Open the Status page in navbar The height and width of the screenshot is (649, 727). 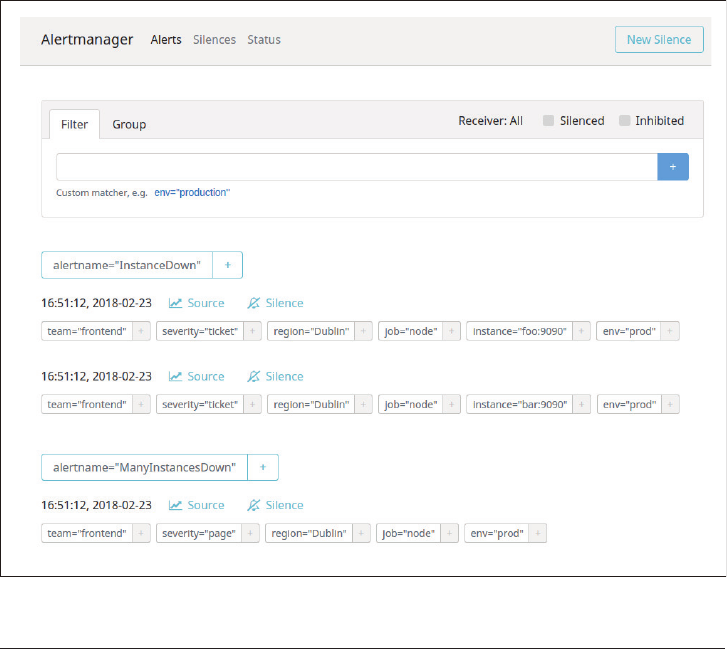point(264,40)
